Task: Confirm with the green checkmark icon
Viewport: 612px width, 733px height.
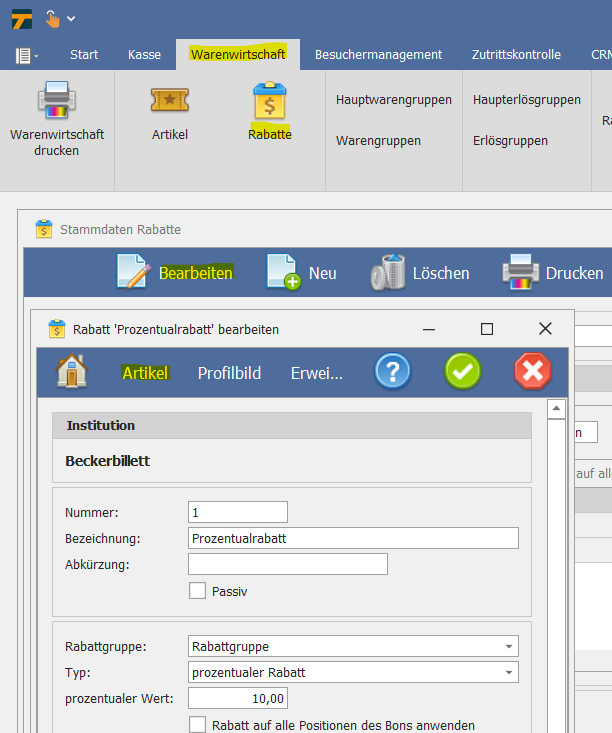Action: (x=463, y=371)
